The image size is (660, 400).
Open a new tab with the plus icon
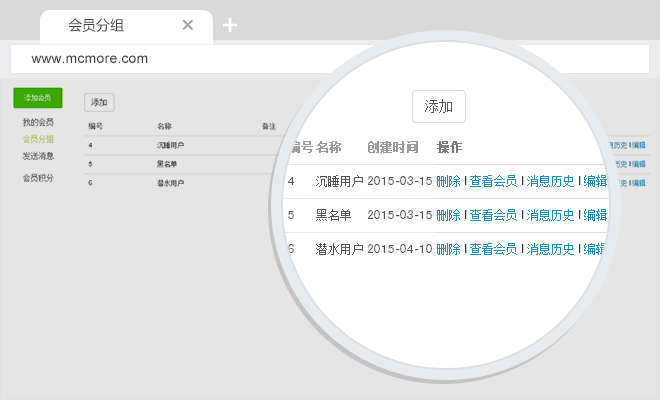coord(230,25)
